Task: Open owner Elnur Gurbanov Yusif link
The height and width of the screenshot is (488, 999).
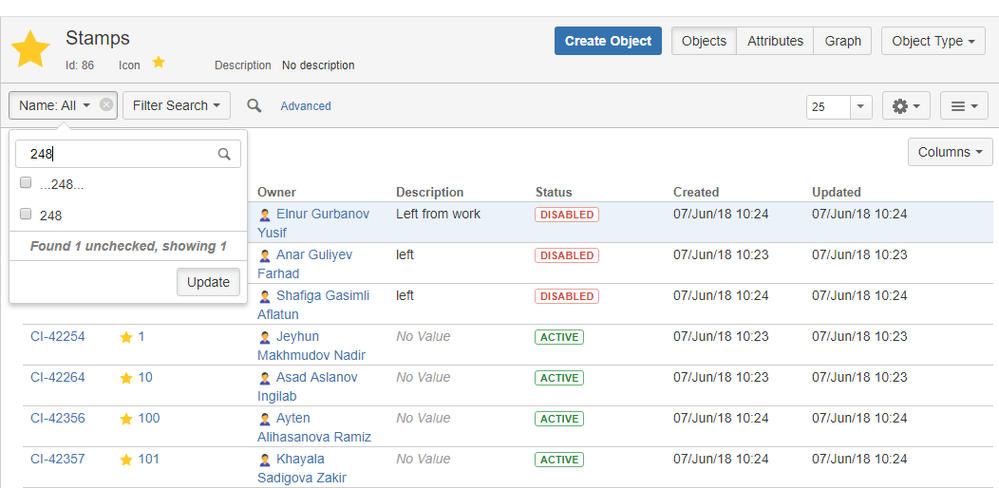Action: [x=313, y=223]
